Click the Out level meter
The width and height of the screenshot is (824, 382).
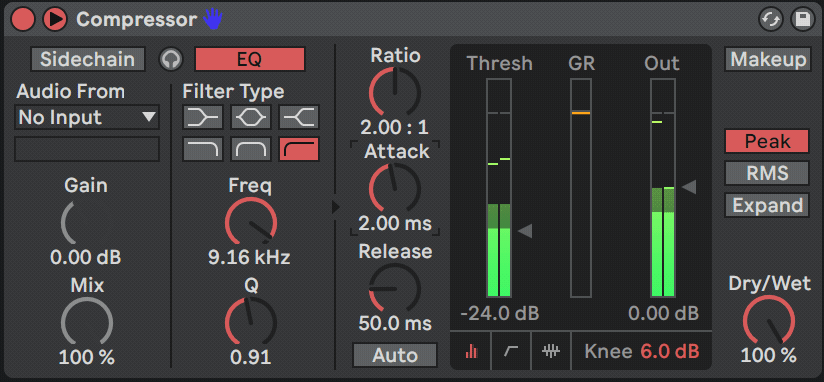663,188
